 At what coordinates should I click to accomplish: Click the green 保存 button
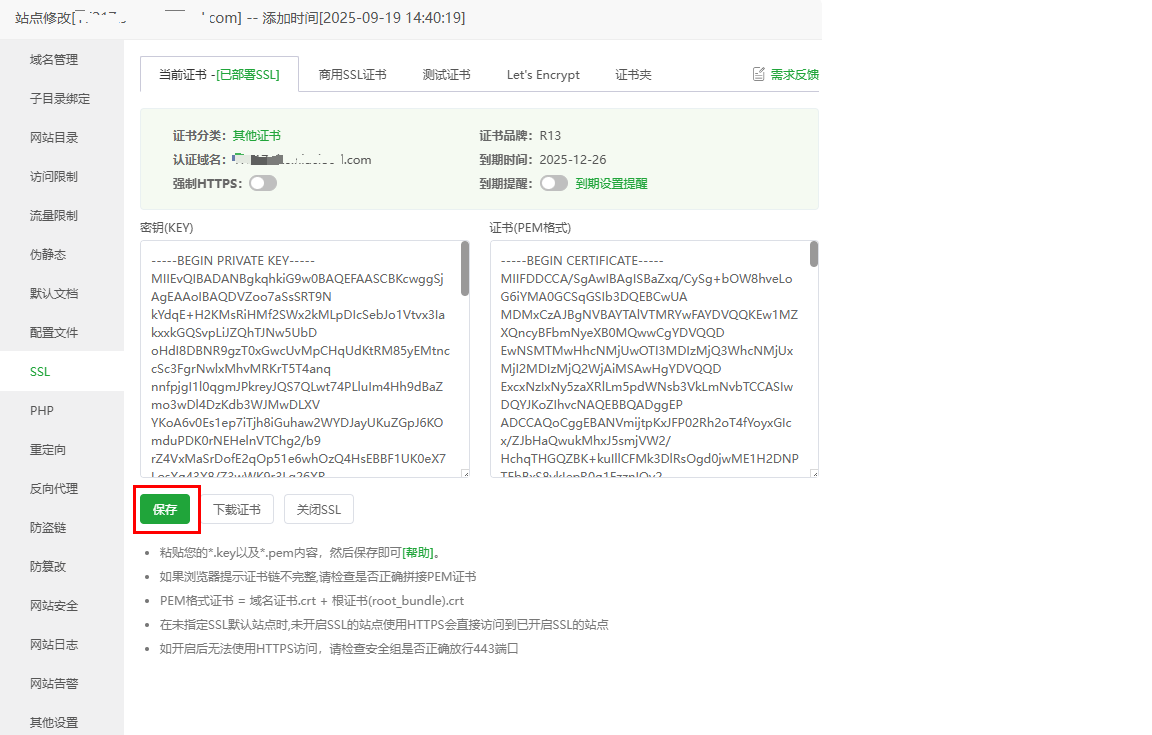(x=165, y=509)
